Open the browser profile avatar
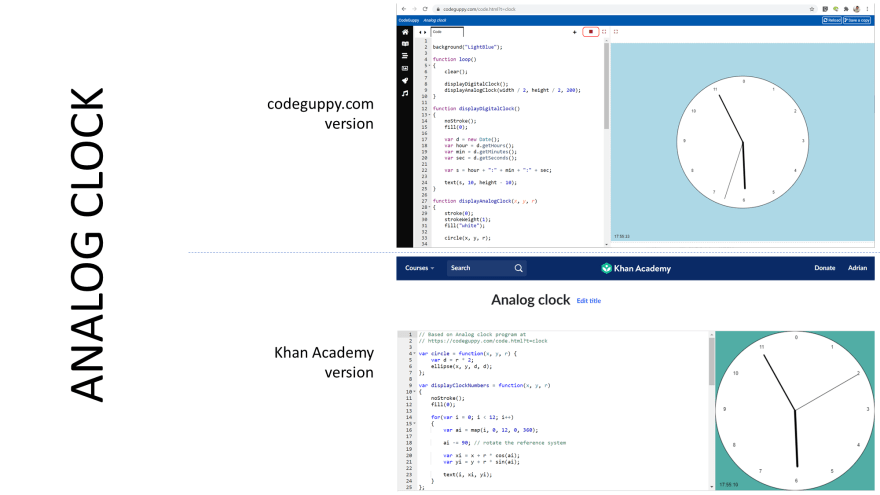The height and width of the screenshot is (495, 880). coord(856,9)
